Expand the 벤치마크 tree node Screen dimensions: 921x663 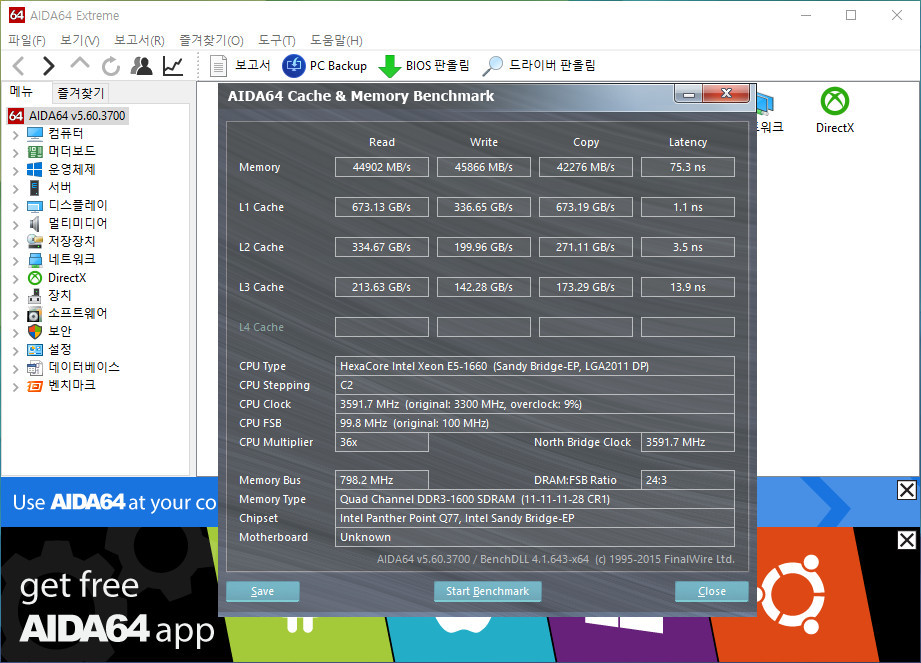point(16,387)
